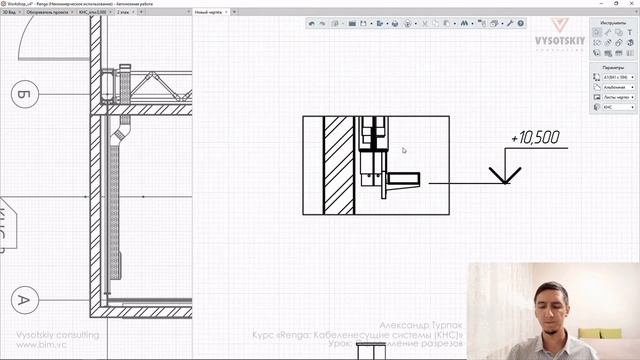Screen dimensions: 640x360
Task: Switch to the КНС_отм.0,000 tab
Action: tap(93, 12)
